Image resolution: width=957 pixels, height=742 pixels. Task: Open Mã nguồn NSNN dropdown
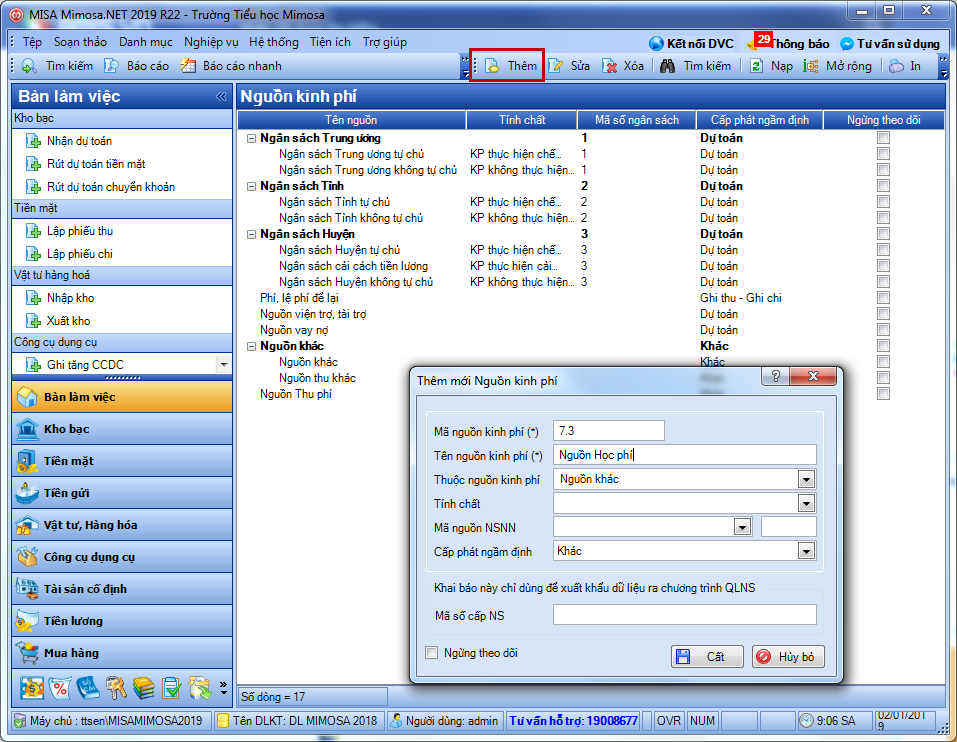click(742, 527)
